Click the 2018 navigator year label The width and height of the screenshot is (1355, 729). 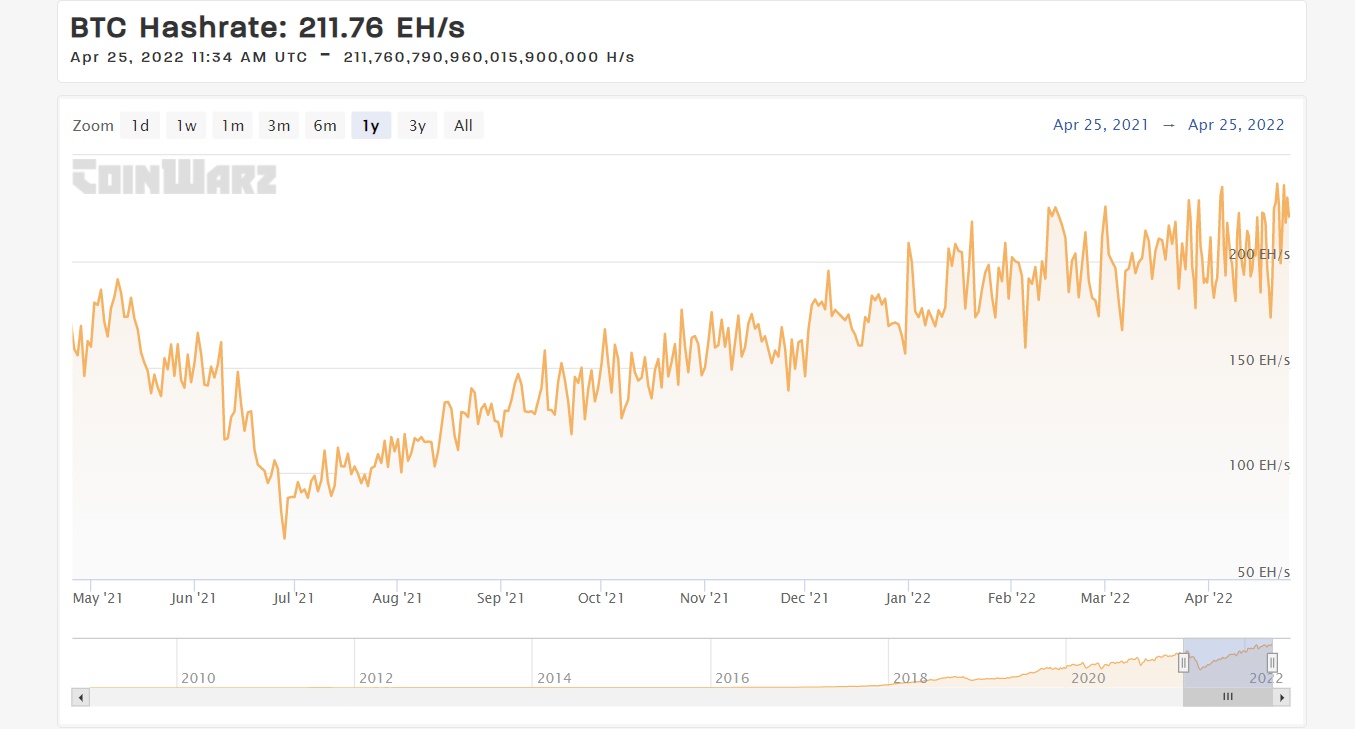tap(910, 678)
